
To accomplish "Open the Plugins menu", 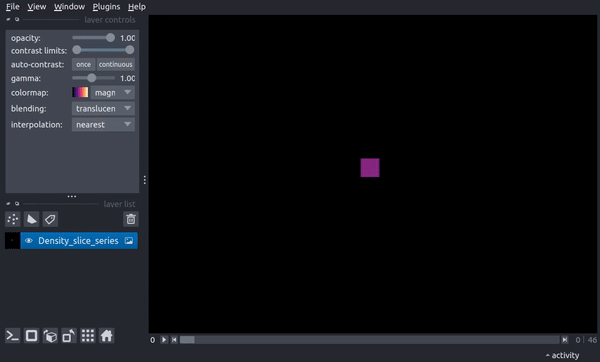I will tap(106, 7).
